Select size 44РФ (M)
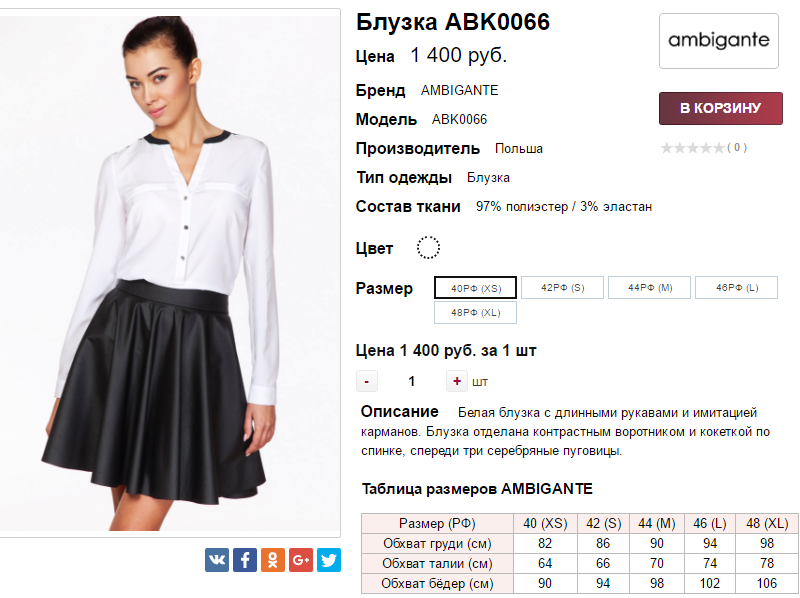The image size is (800, 598). pos(649,288)
